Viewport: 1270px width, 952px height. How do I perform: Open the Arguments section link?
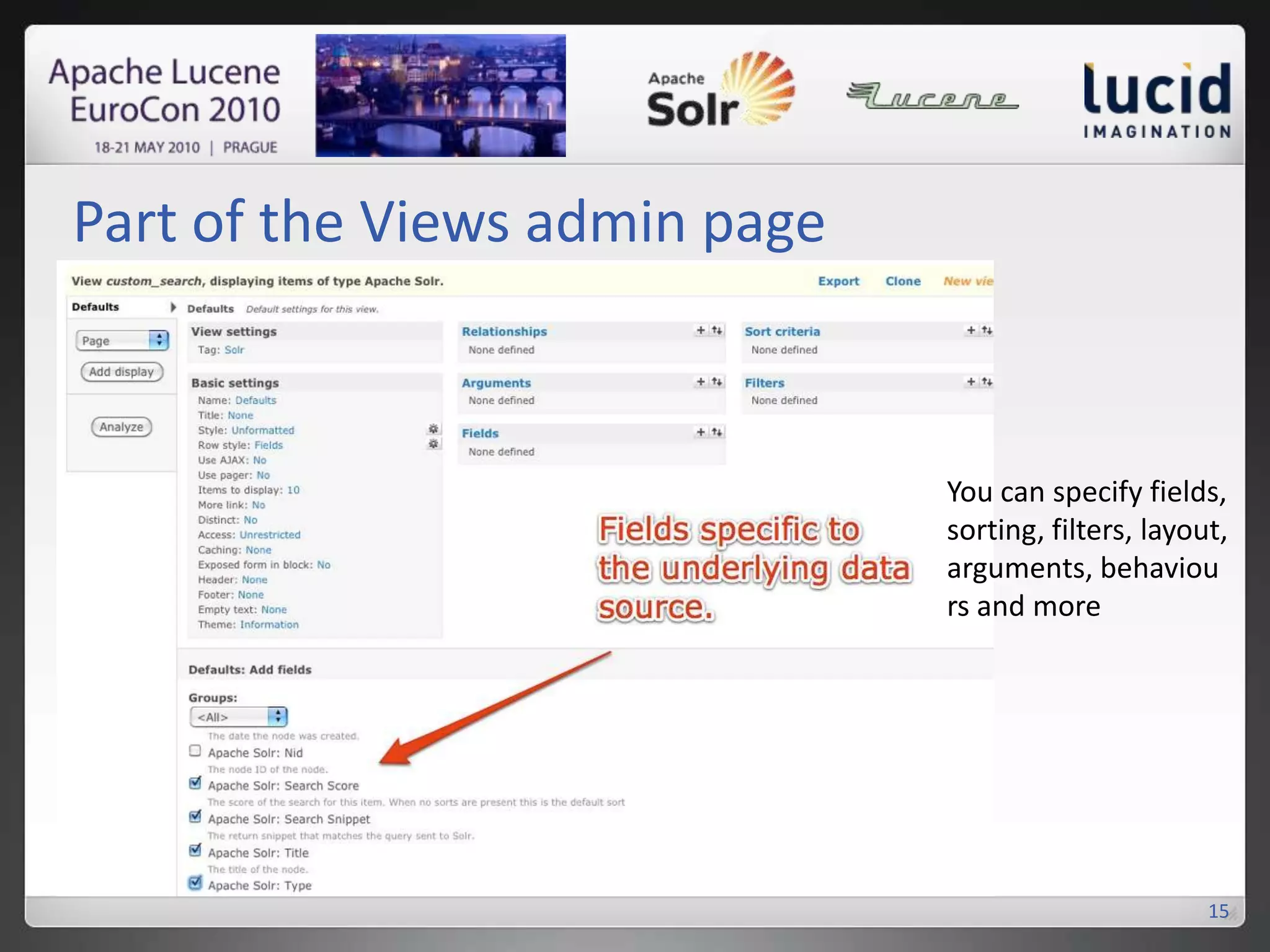pos(496,383)
